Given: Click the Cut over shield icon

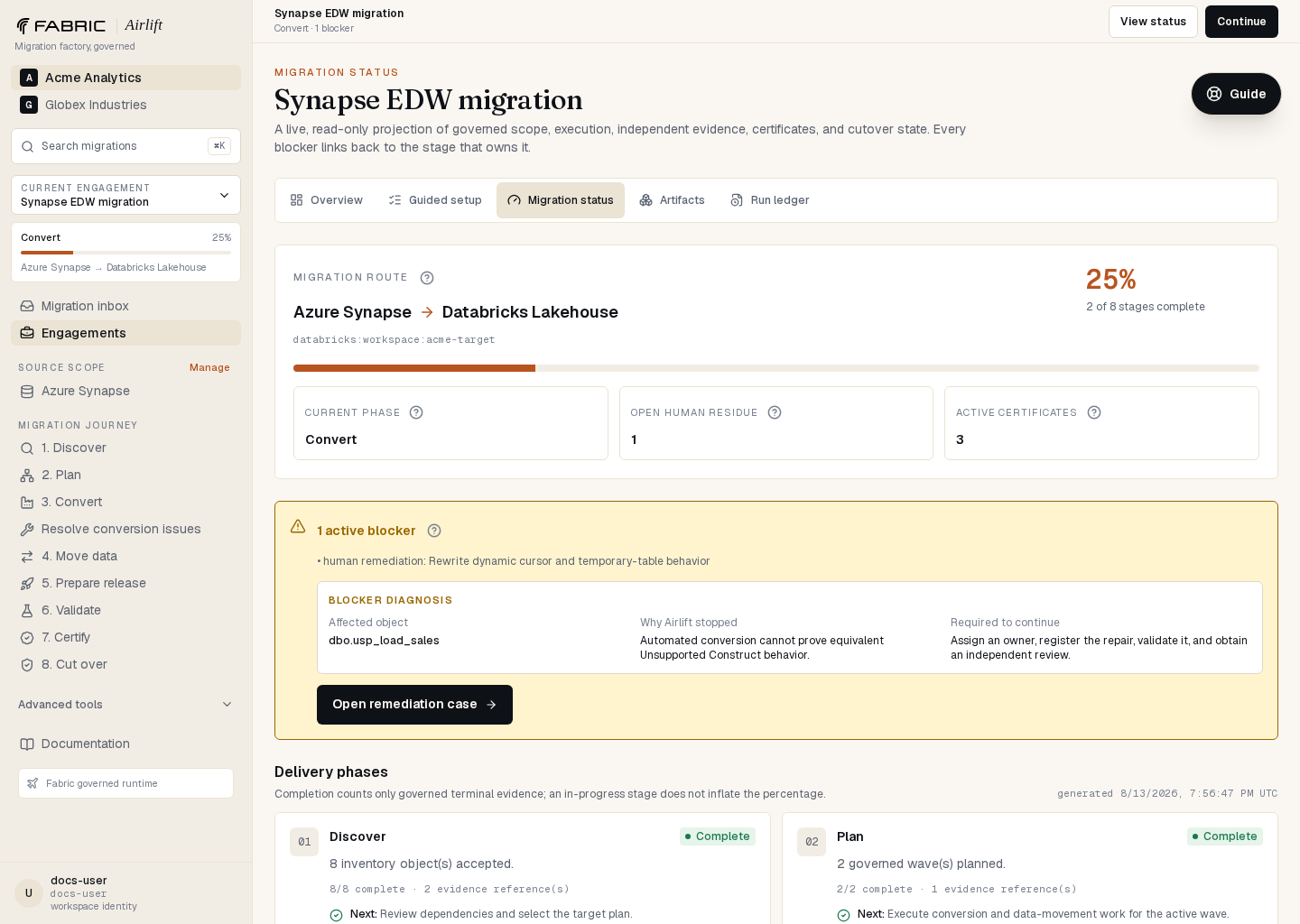Looking at the screenshot, I should 27,664.
